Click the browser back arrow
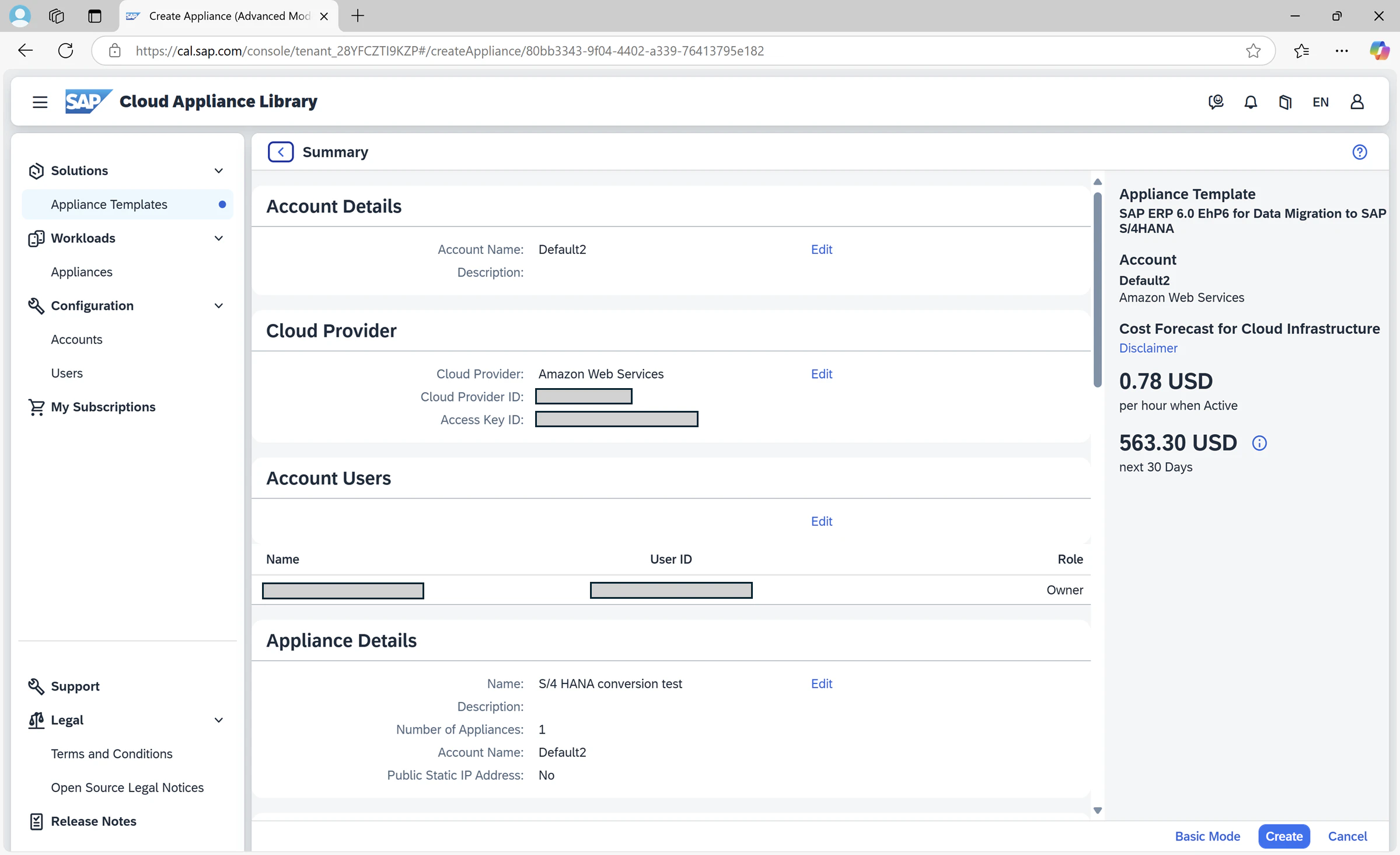Screen dimensions: 1400x855 click(x=26, y=51)
